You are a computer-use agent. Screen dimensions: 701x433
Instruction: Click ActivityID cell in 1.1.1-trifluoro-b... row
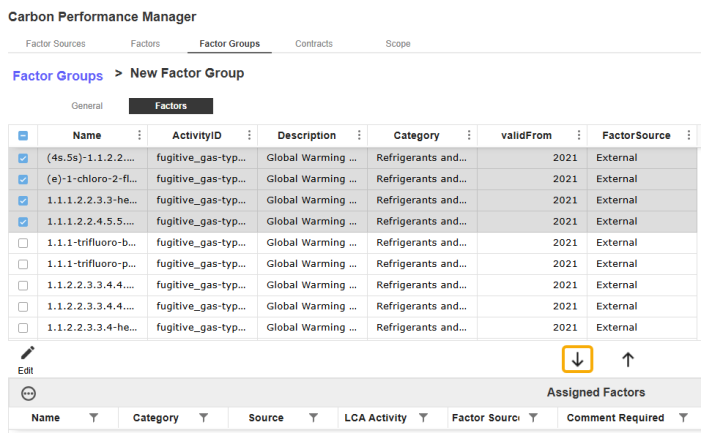pos(203,243)
